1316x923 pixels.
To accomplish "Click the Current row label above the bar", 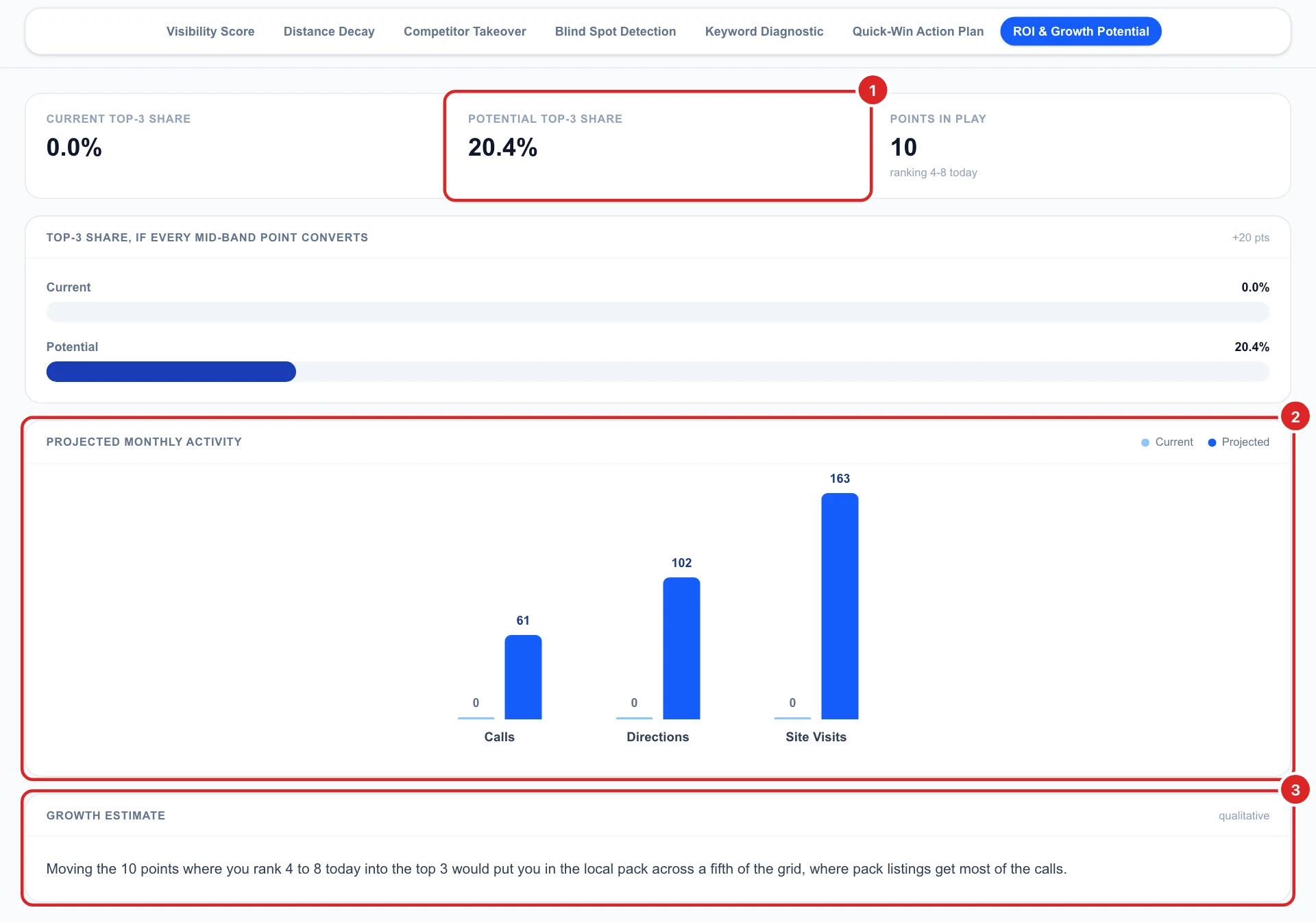I will [69, 287].
